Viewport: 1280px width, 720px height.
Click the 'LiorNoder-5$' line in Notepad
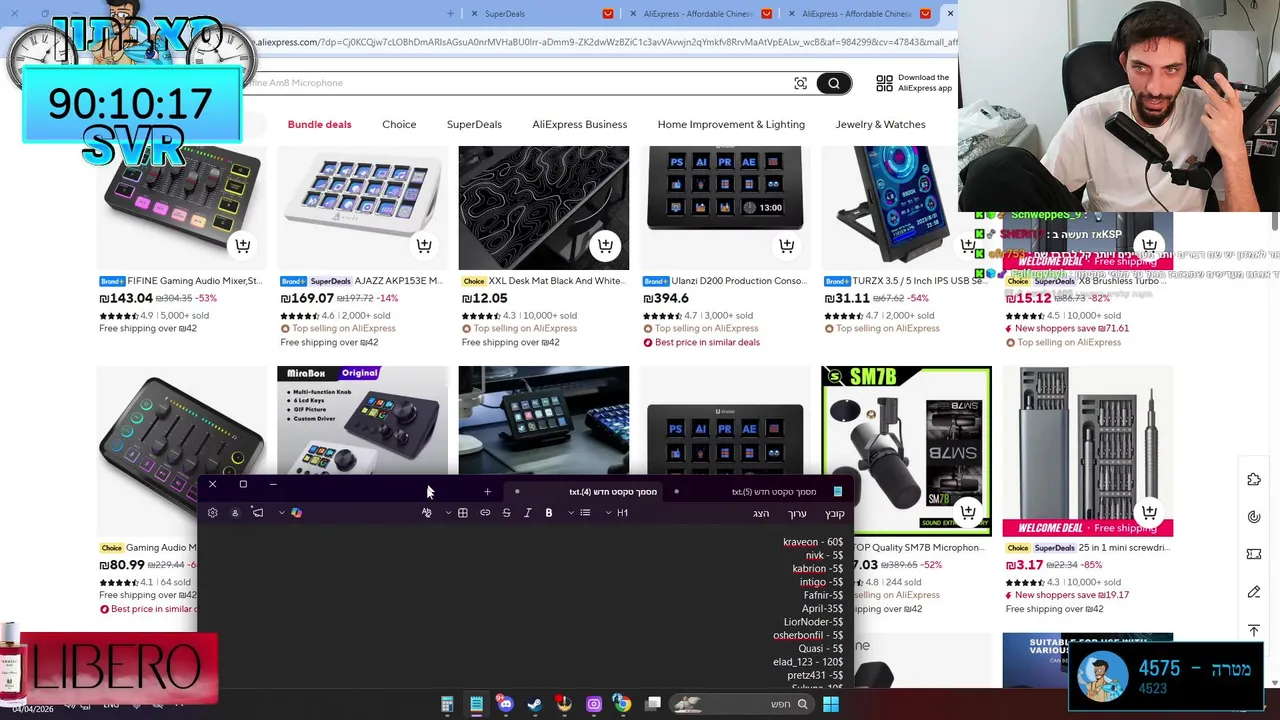point(813,622)
